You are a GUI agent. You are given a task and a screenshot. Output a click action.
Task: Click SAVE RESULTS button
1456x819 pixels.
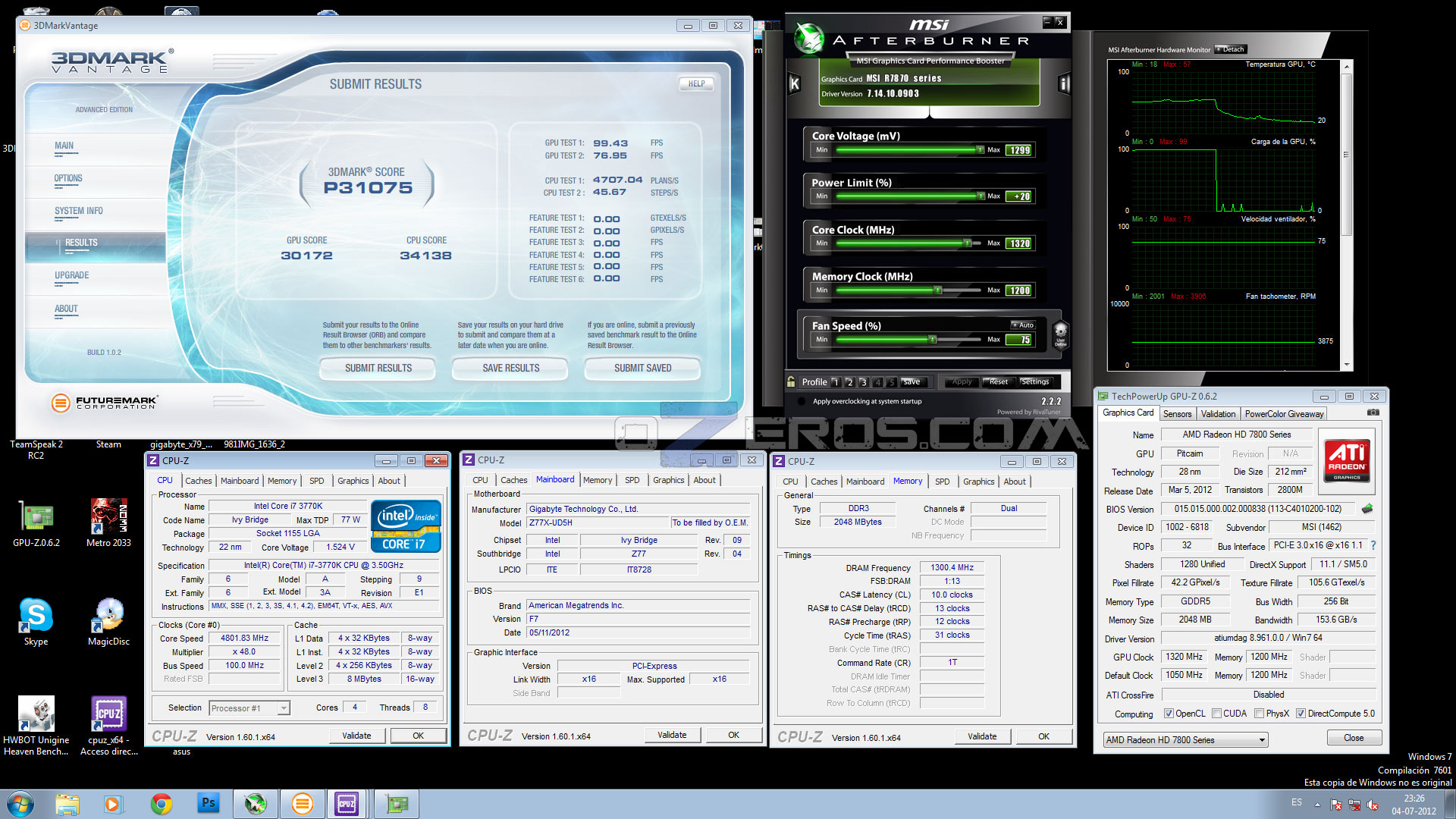click(510, 368)
